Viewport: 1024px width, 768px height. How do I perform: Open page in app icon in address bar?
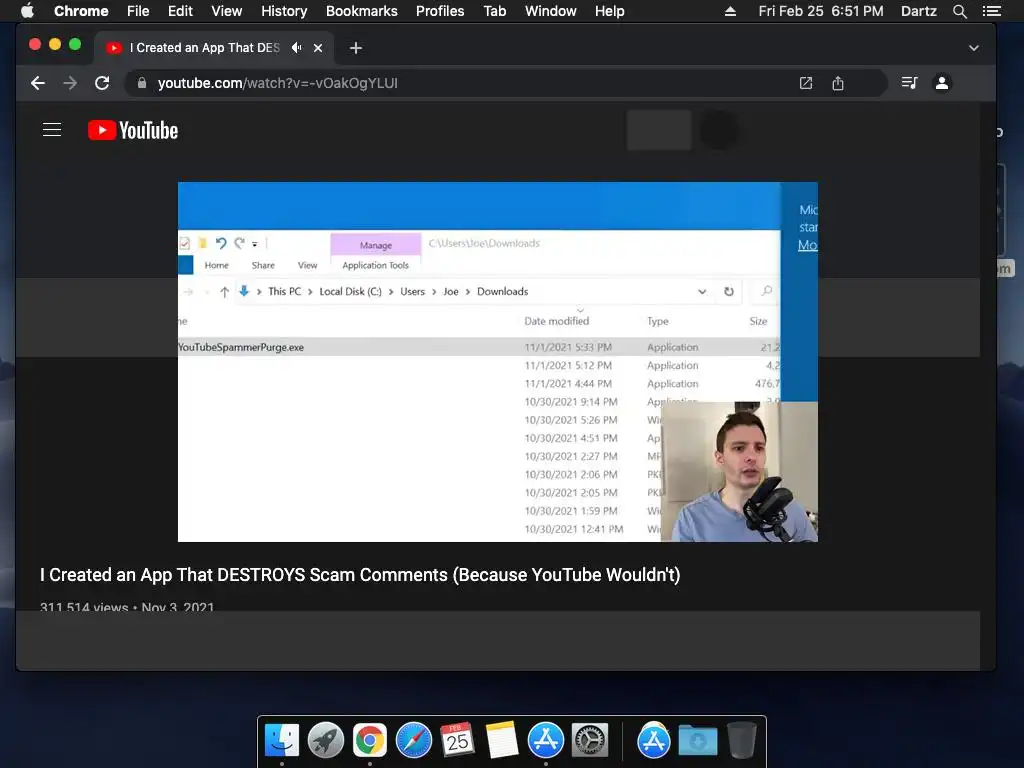806,83
